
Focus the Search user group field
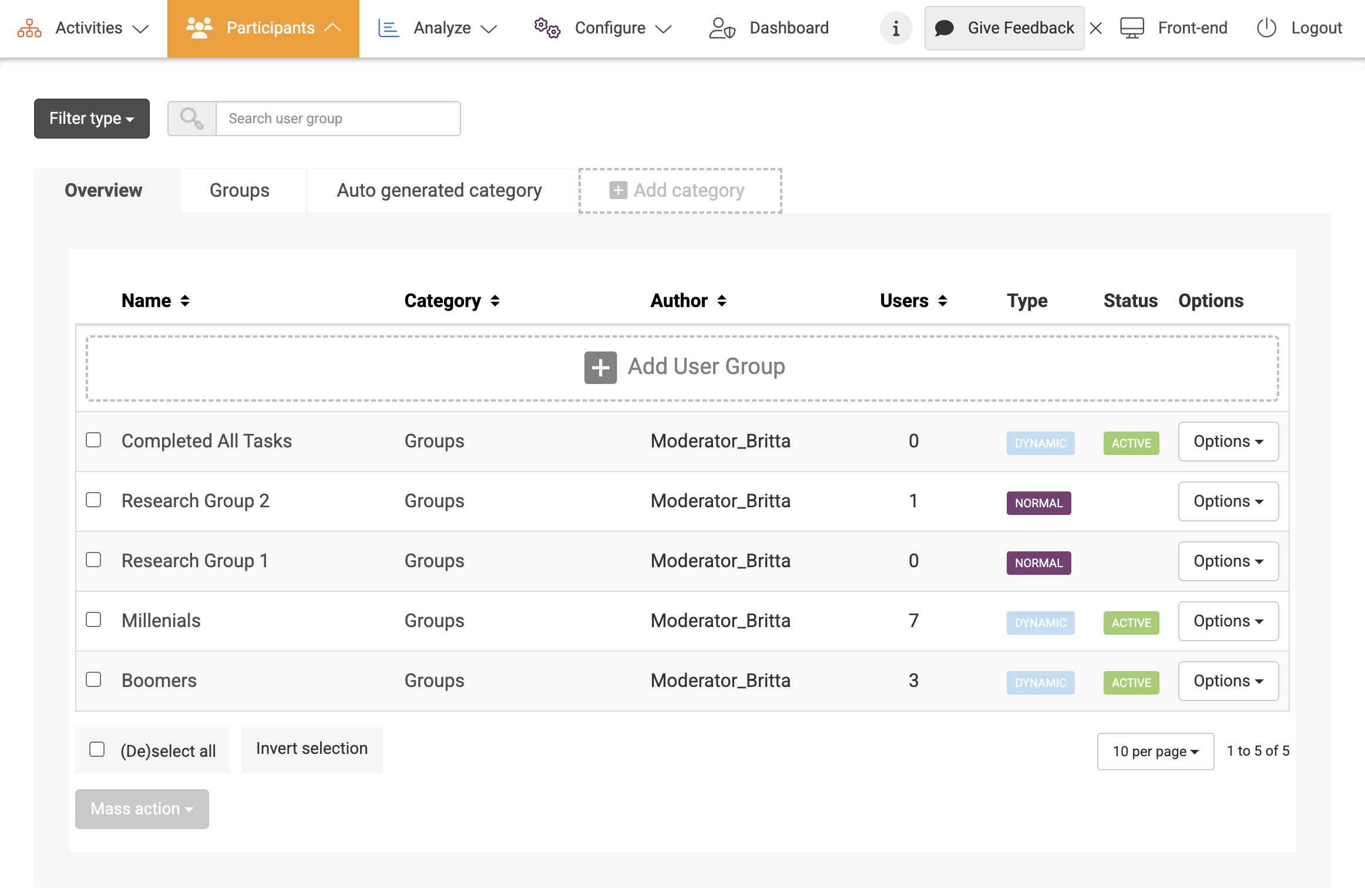[338, 119]
